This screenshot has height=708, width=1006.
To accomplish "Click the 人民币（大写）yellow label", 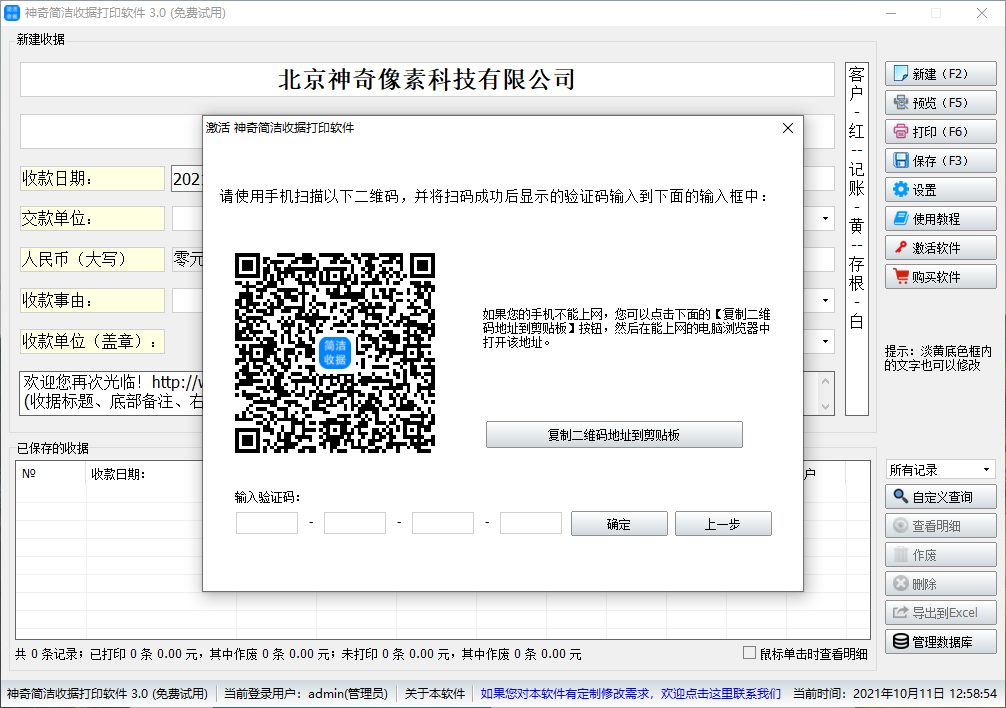I will [92, 259].
